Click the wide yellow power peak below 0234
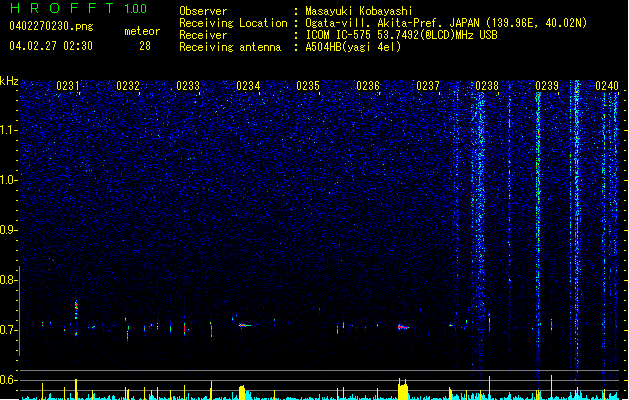The height and width of the screenshot is (400, 629). point(242,392)
